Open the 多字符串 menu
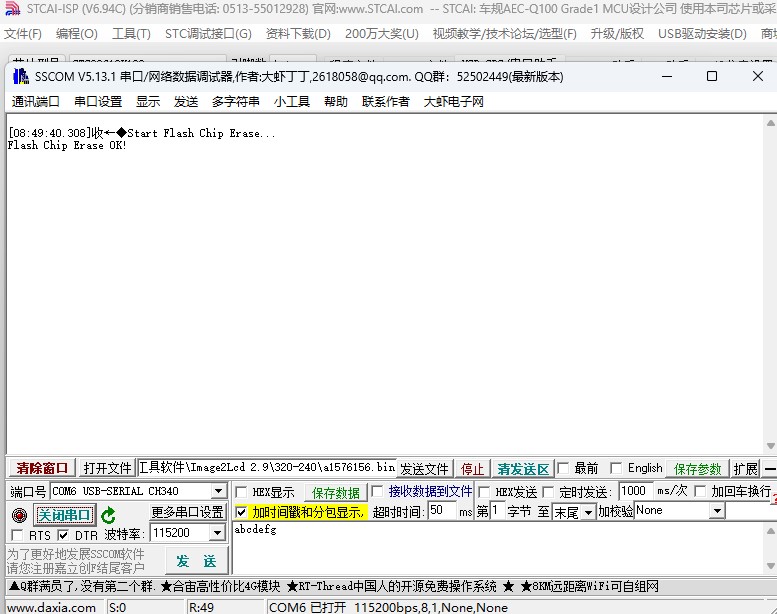 [x=235, y=102]
